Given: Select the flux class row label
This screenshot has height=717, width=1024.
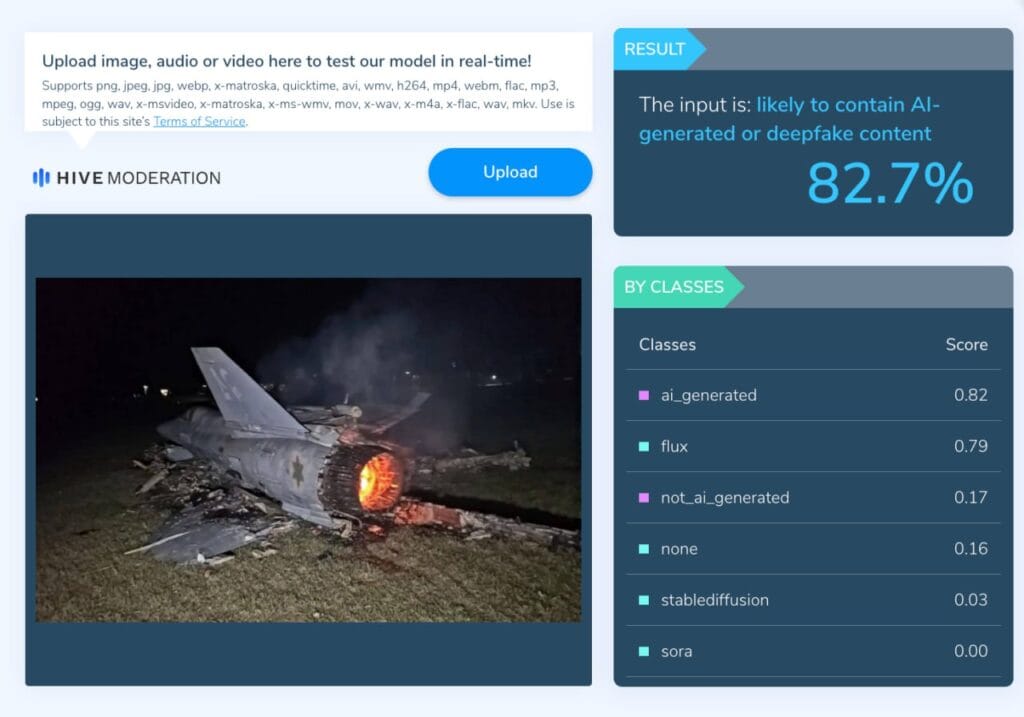Looking at the screenshot, I should tap(674, 447).
